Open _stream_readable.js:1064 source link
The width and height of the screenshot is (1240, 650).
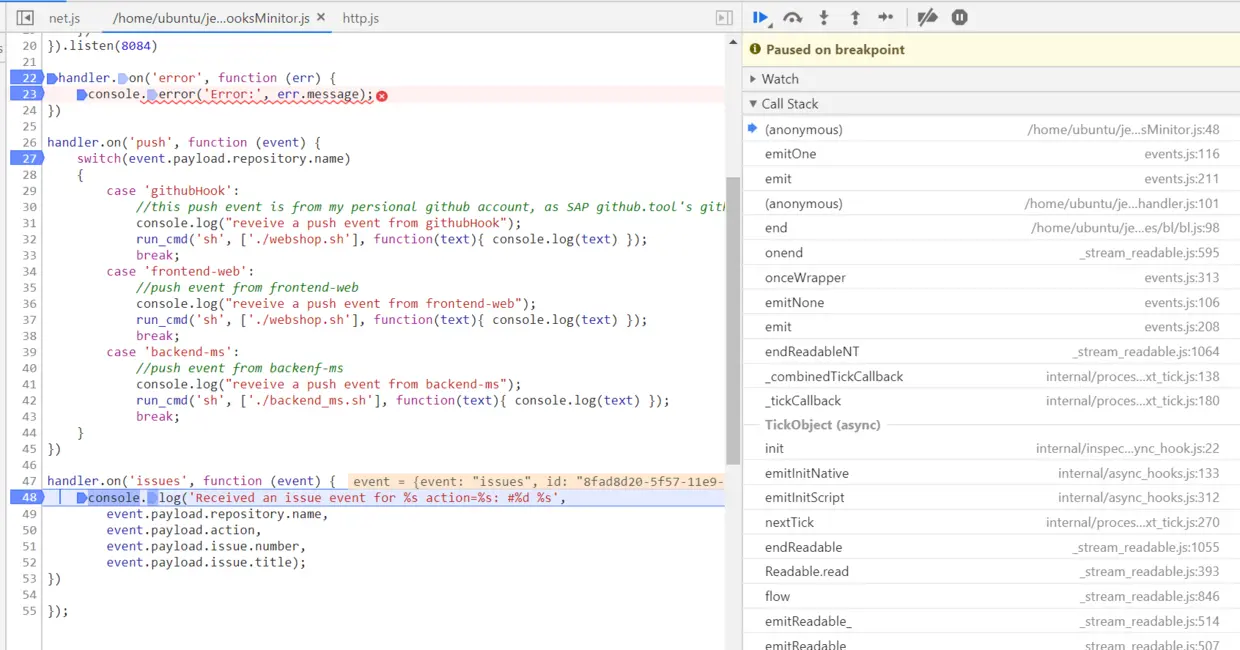[1146, 352]
